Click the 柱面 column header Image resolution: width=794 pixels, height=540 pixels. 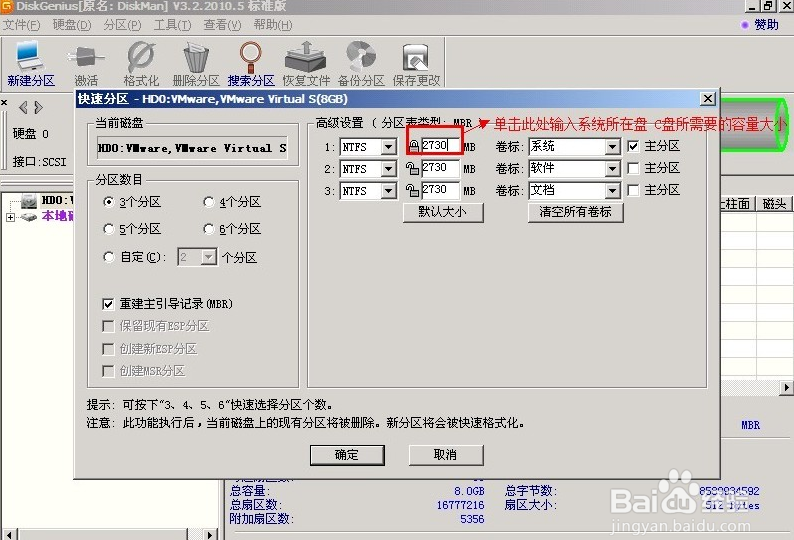click(x=738, y=204)
